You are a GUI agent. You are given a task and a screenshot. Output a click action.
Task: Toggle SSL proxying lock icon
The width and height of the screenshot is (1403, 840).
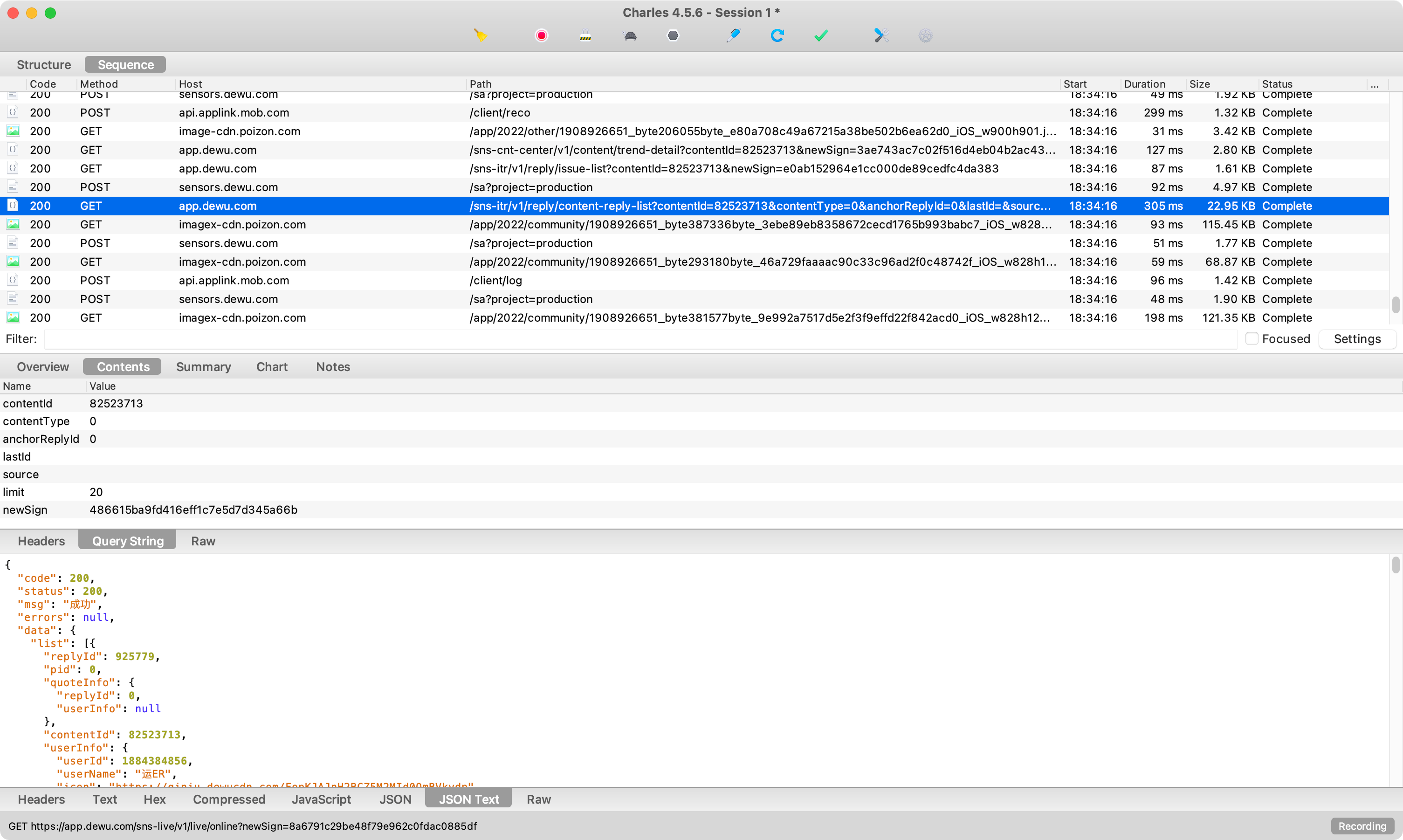[585, 35]
